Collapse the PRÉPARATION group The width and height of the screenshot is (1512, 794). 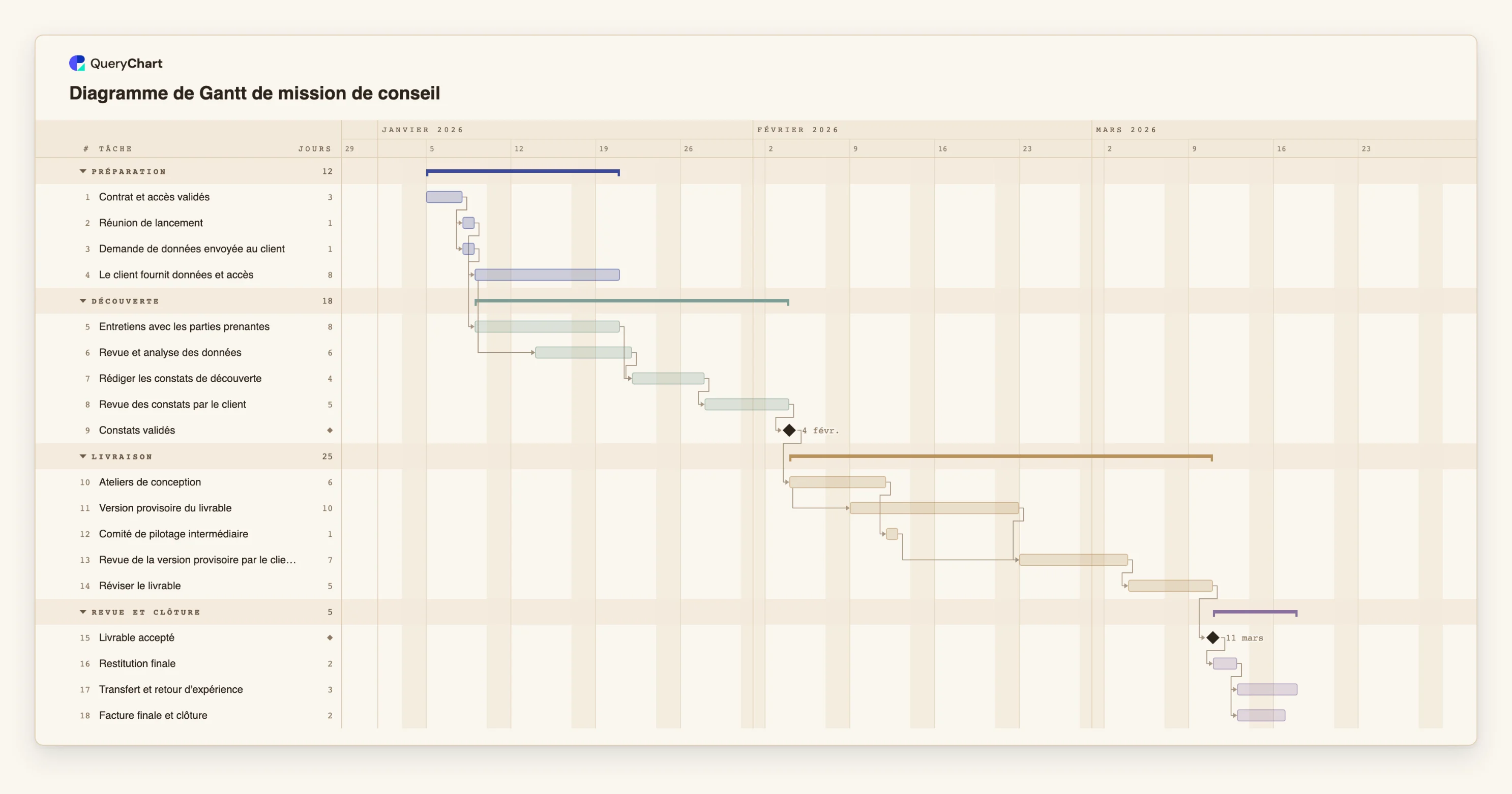click(x=83, y=171)
